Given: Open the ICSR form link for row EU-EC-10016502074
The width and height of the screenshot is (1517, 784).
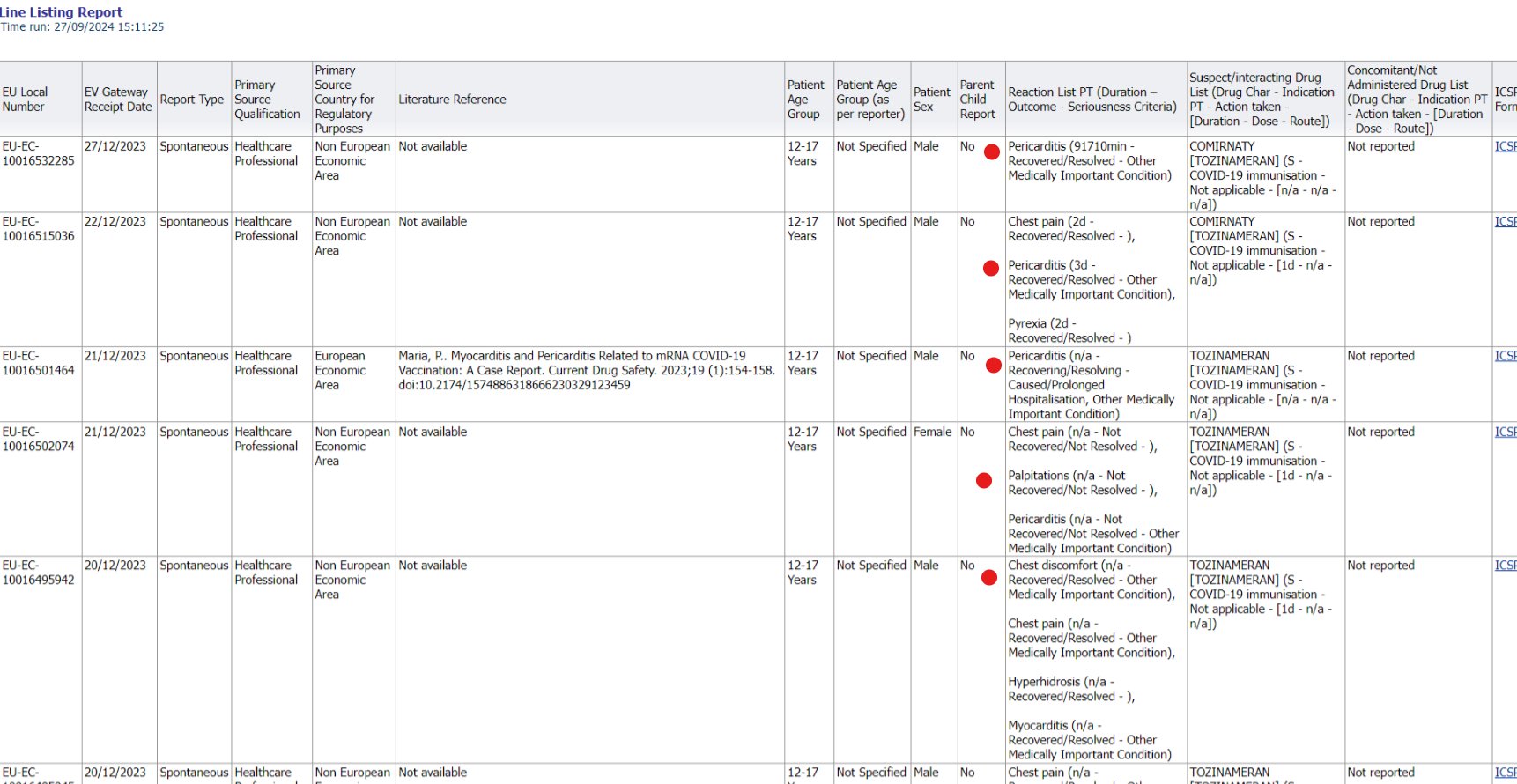Looking at the screenshot, I should click(x=1506, y=432).
